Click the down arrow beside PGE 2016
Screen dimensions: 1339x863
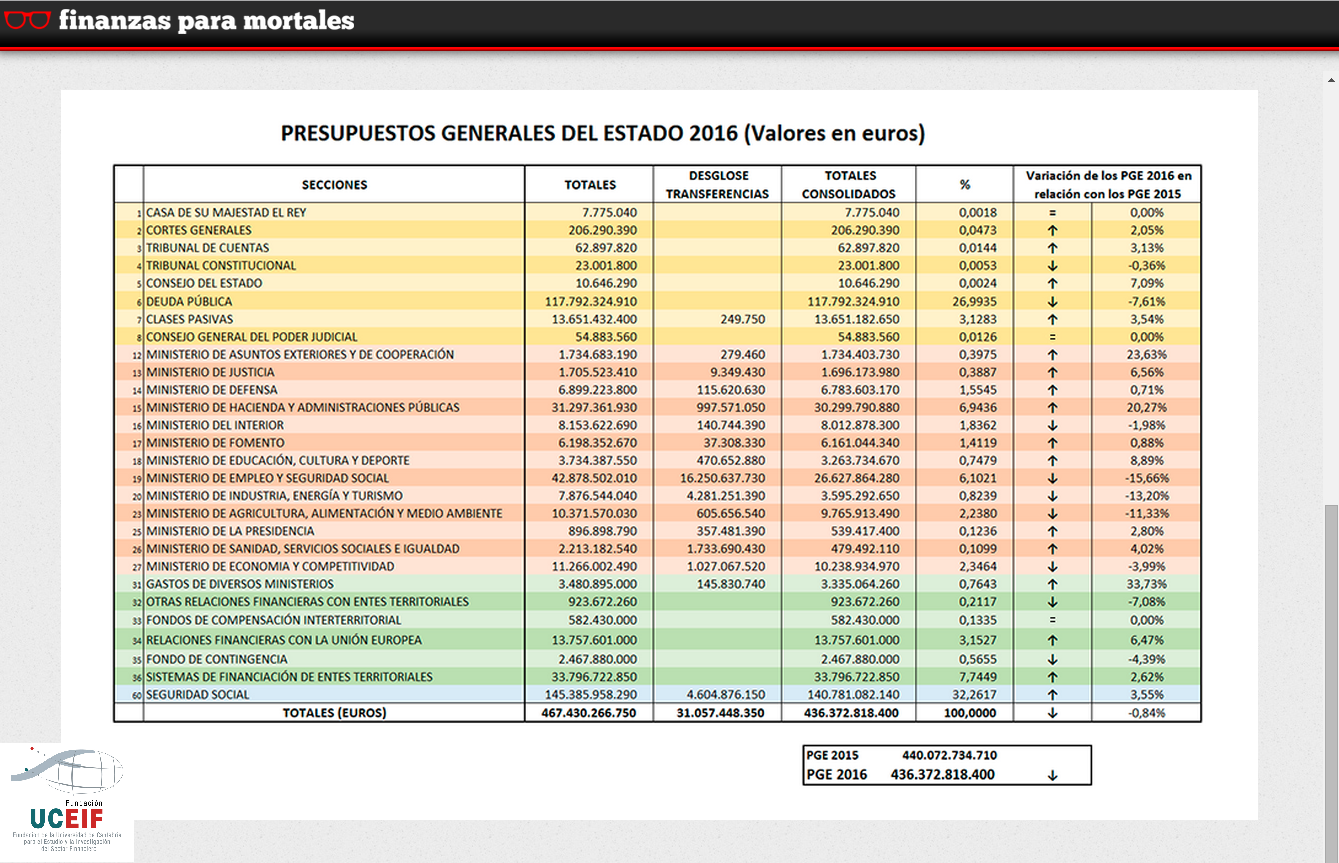pos(1052,775)
